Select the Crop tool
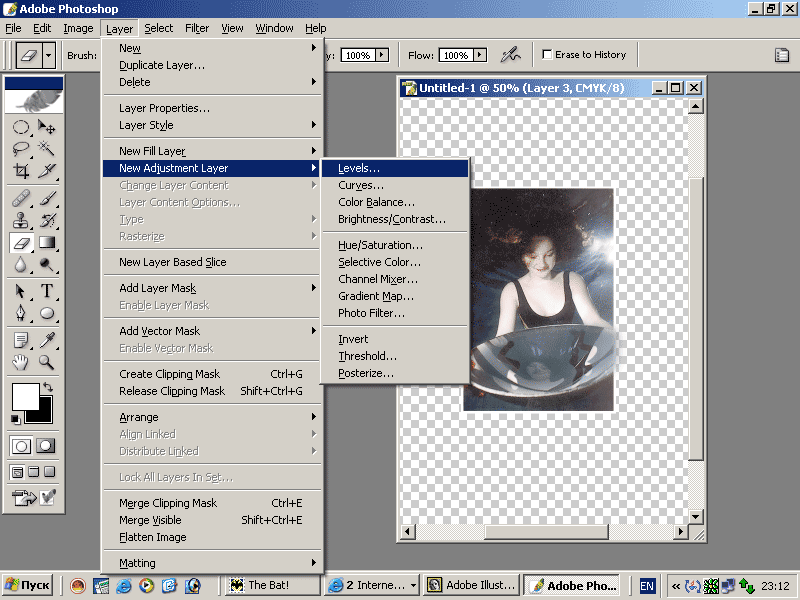 click(x=21, y=170)
